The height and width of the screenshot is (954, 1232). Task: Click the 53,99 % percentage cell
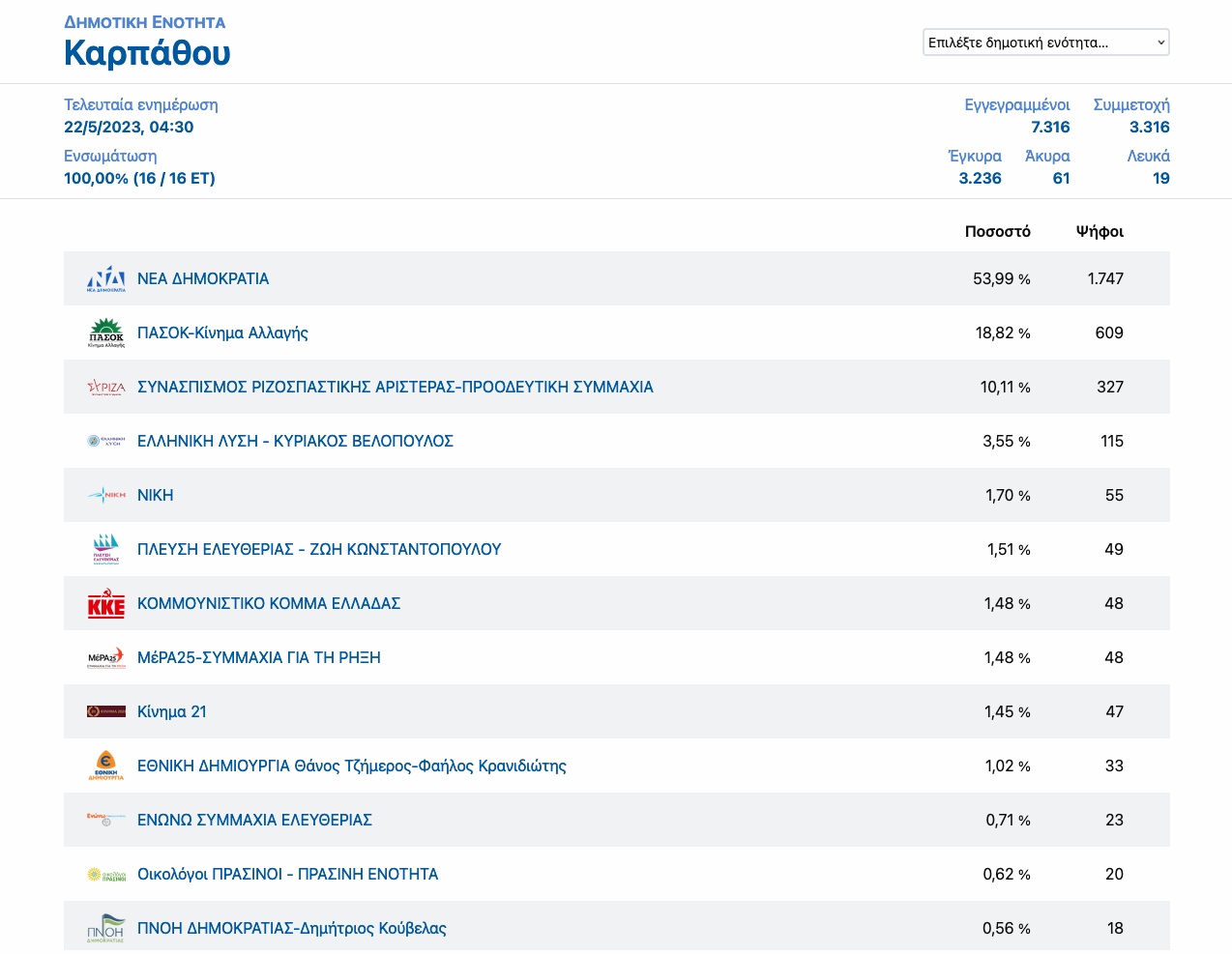coord(1002,278)
